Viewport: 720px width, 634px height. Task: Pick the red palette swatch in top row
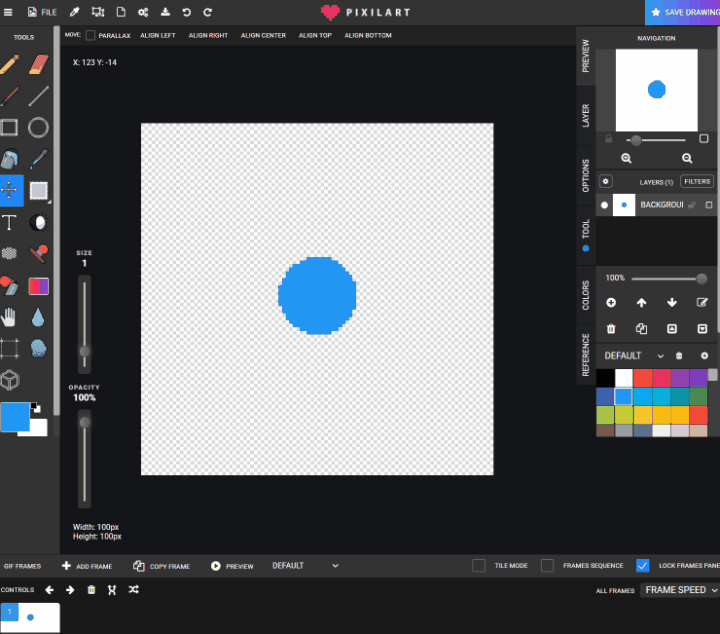(x=642, y=378)
